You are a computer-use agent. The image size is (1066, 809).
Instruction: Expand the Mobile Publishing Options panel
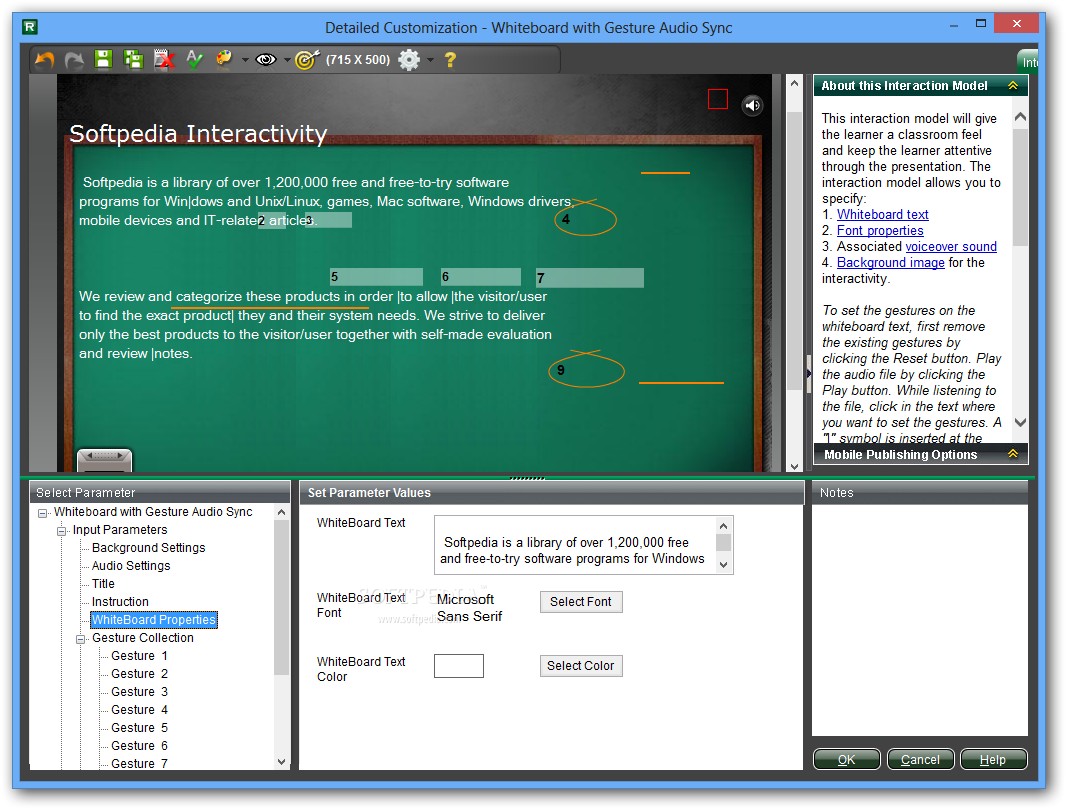1012,454
